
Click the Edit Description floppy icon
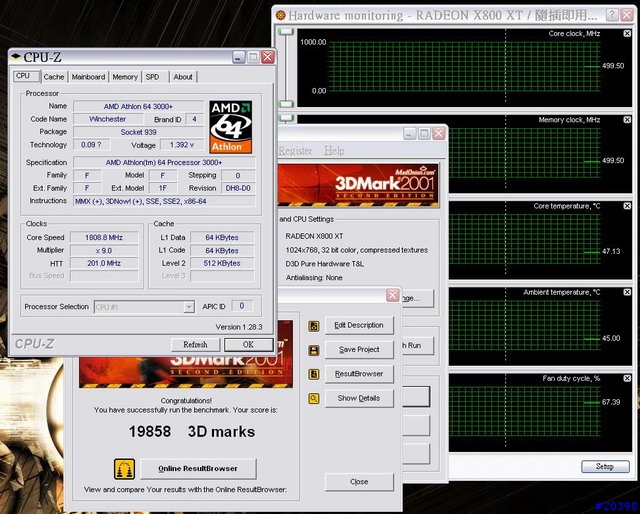point(313,326)
